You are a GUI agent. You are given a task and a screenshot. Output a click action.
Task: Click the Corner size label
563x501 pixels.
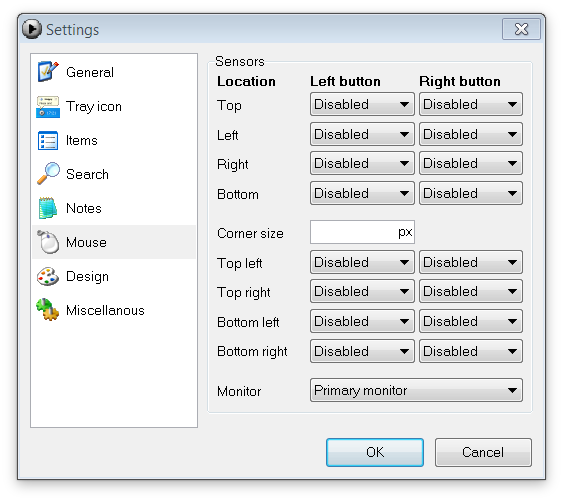[250, 233]
